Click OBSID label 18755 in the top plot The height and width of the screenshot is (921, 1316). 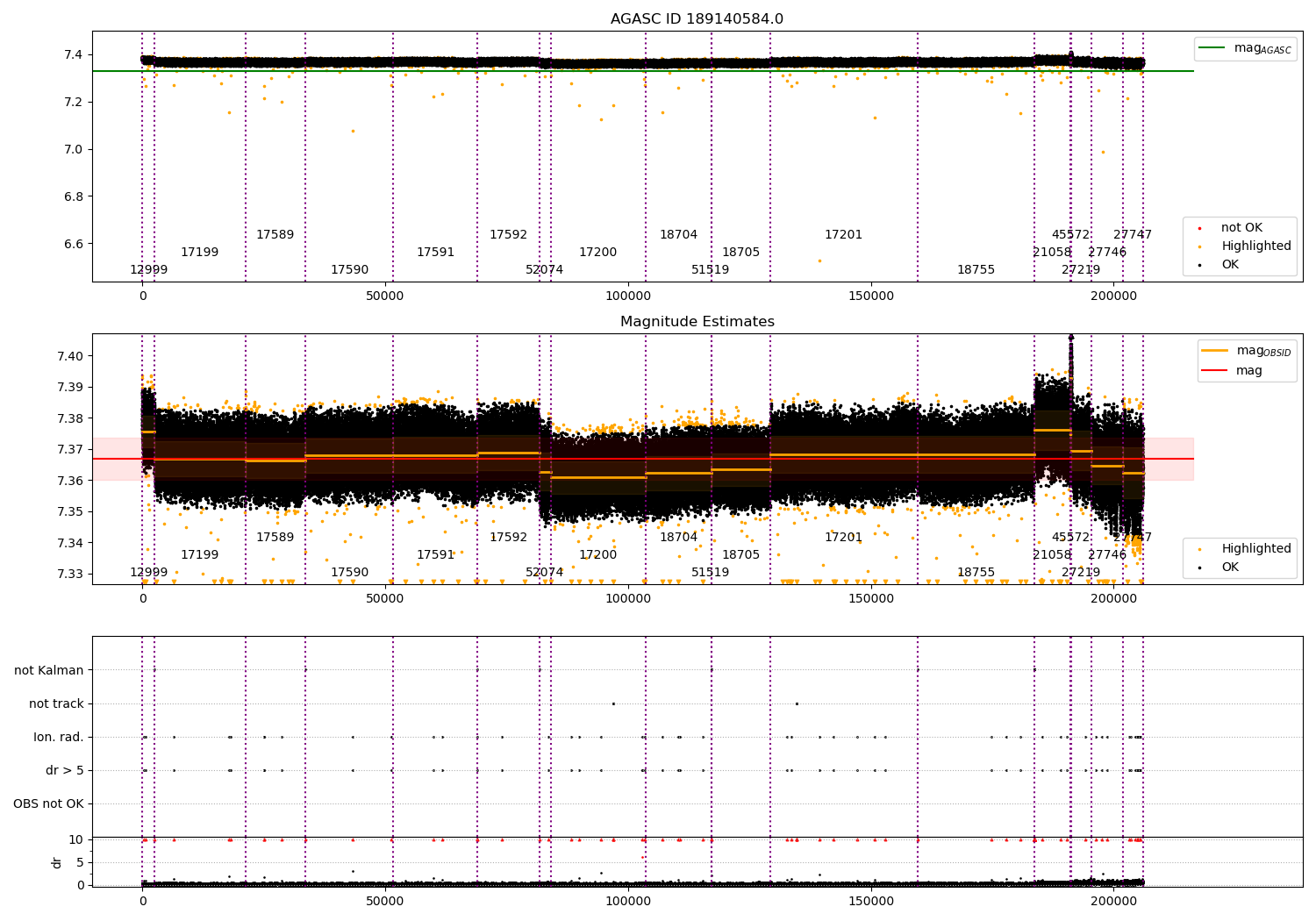976,270
